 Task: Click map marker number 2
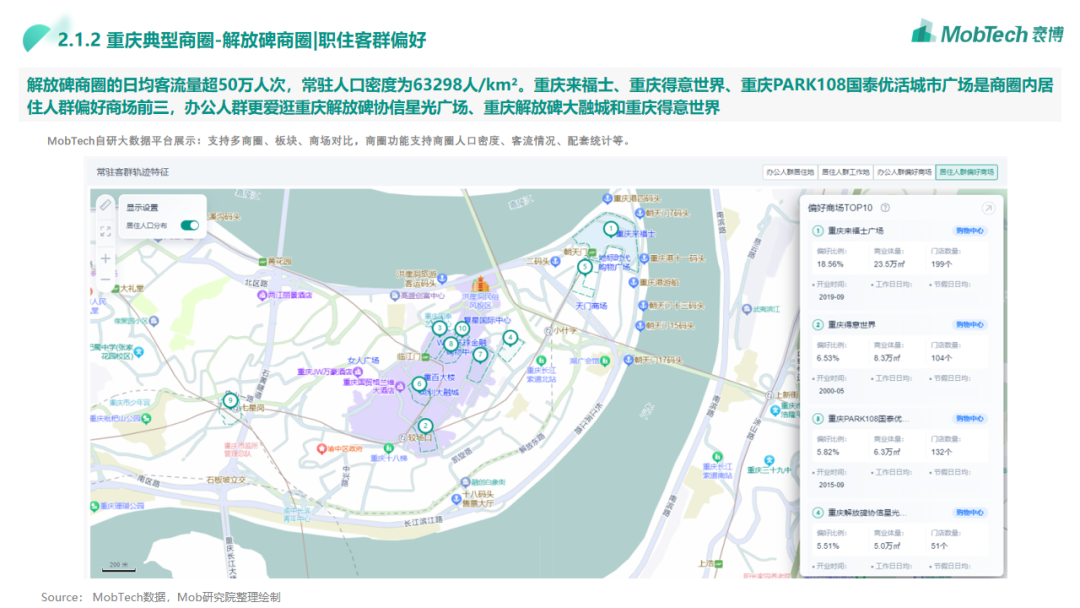(x=426, y=426)
